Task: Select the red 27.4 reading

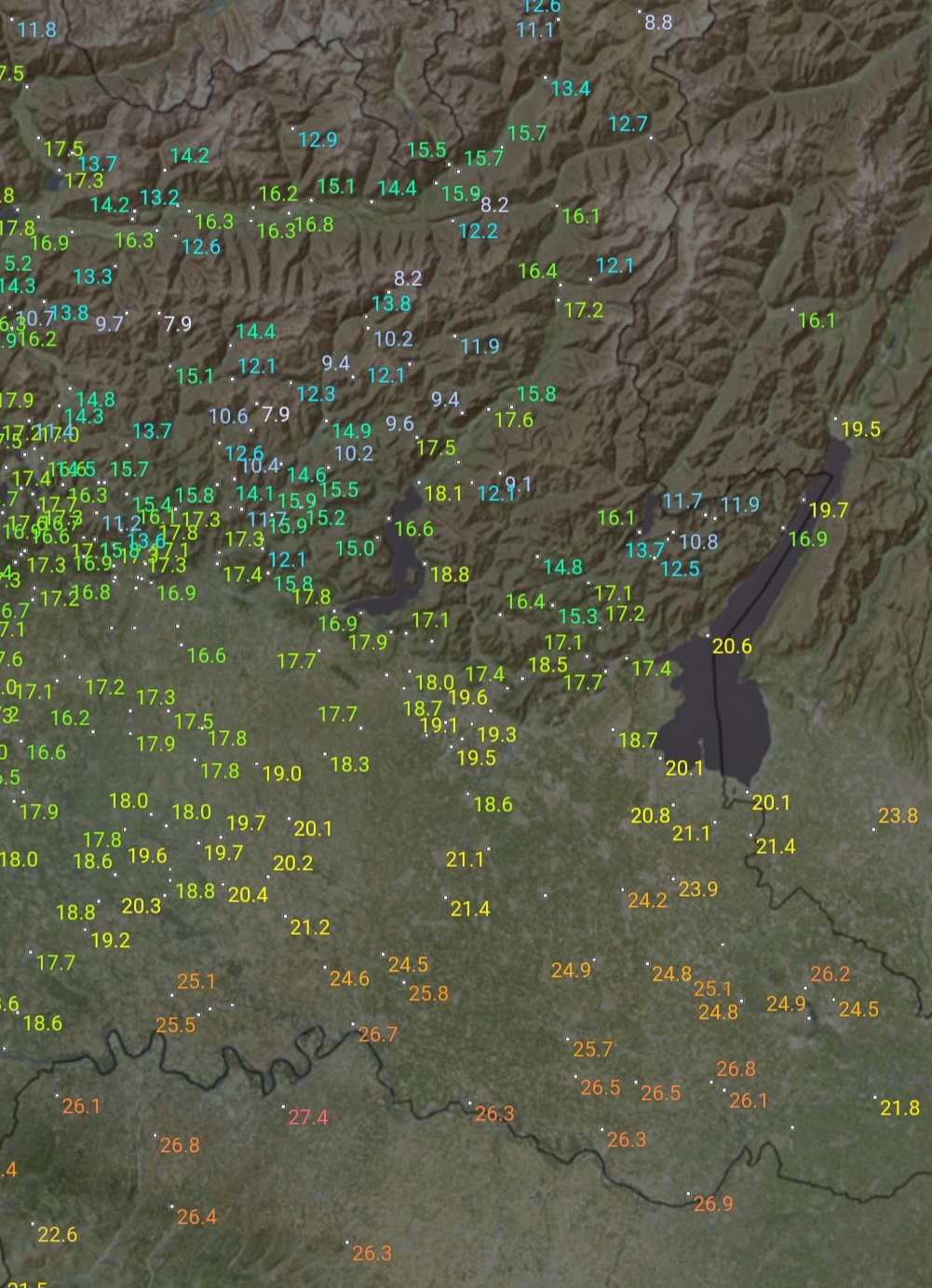Action: [308, 1117]
